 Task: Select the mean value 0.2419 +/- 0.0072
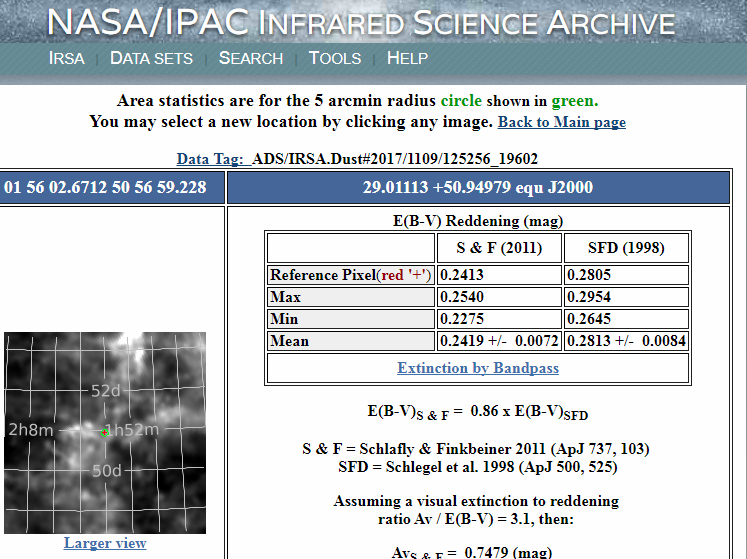(499, 341)
